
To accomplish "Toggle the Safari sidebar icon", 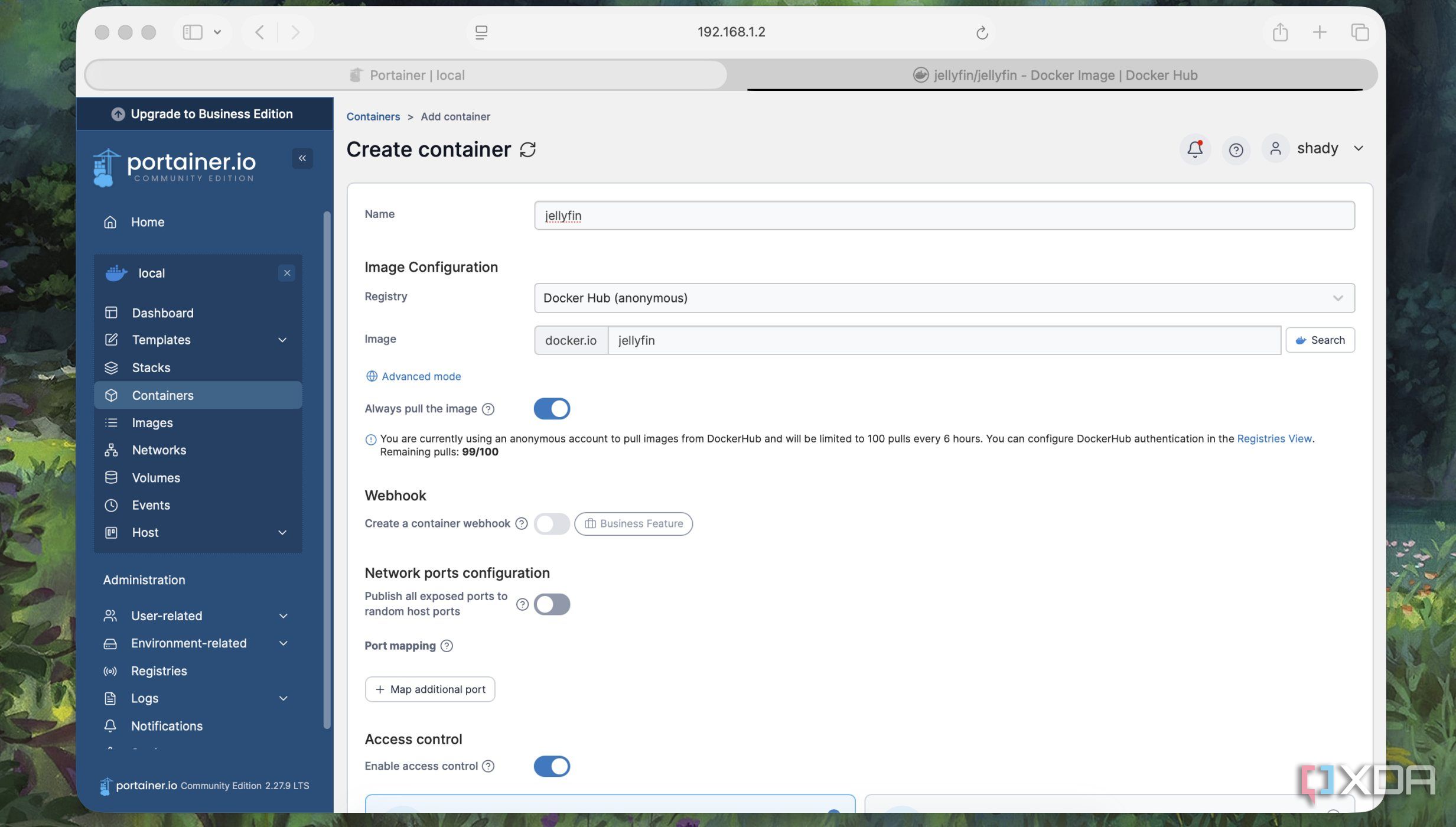I will click(x=193, y=32).
